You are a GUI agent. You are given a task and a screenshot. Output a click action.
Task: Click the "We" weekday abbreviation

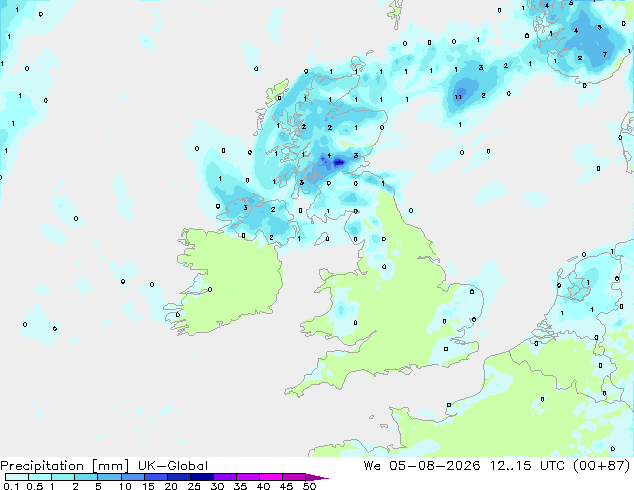372,465
